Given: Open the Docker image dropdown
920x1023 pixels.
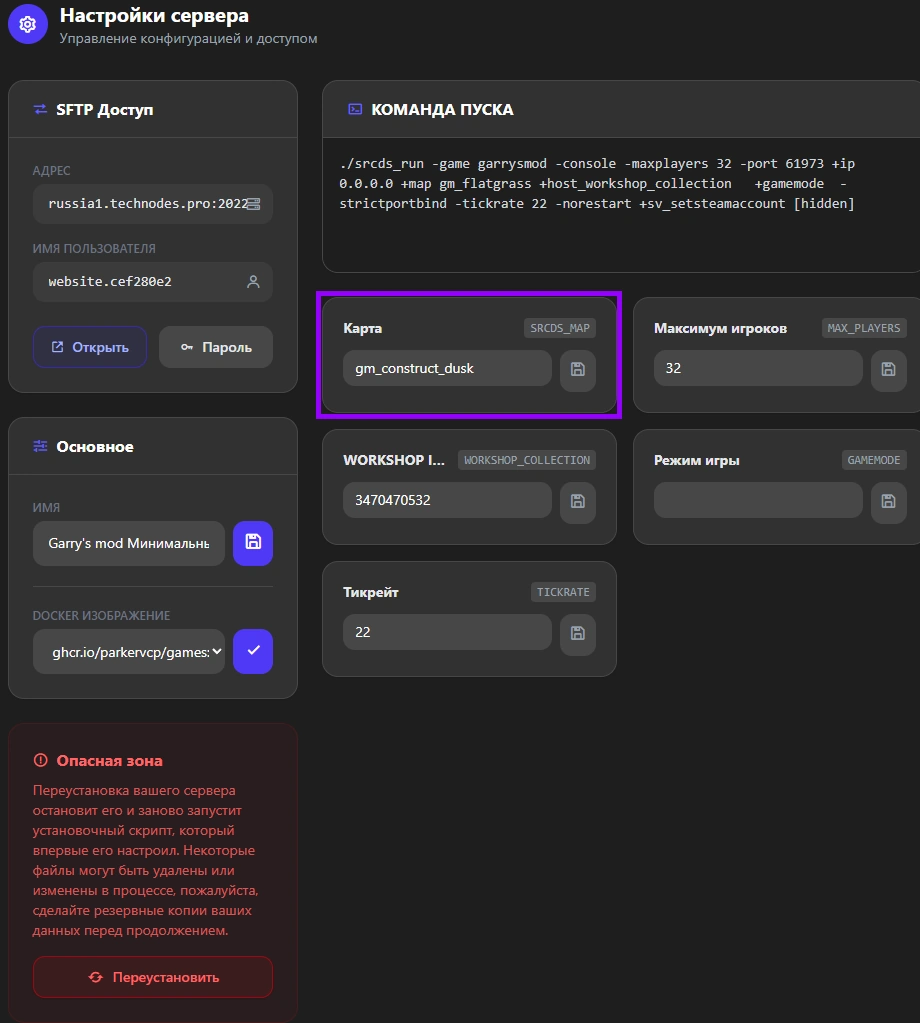Looking at the screenshot, I should [x=129, y=651].
